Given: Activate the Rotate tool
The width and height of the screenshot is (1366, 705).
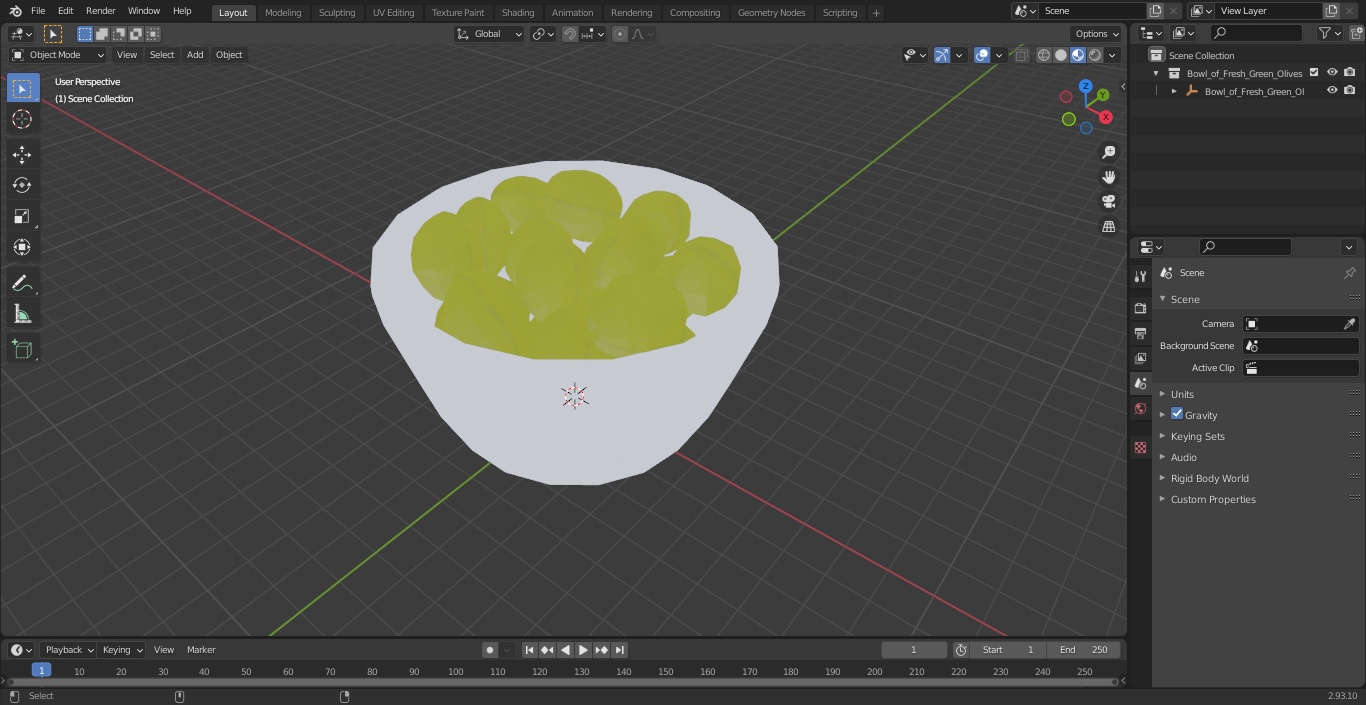Looking at the screenshot, I should coord(22,185).
